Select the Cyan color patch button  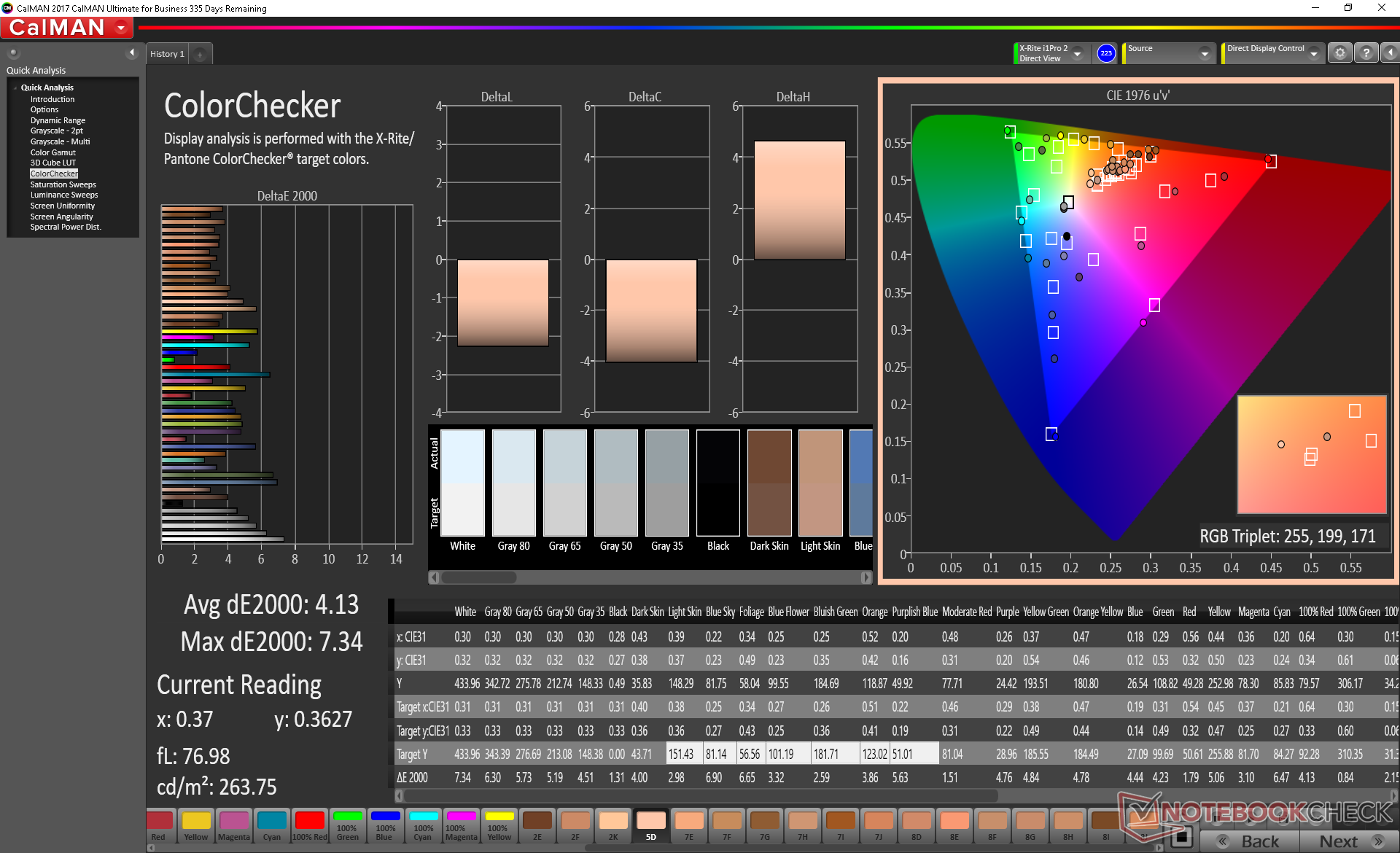272,825
